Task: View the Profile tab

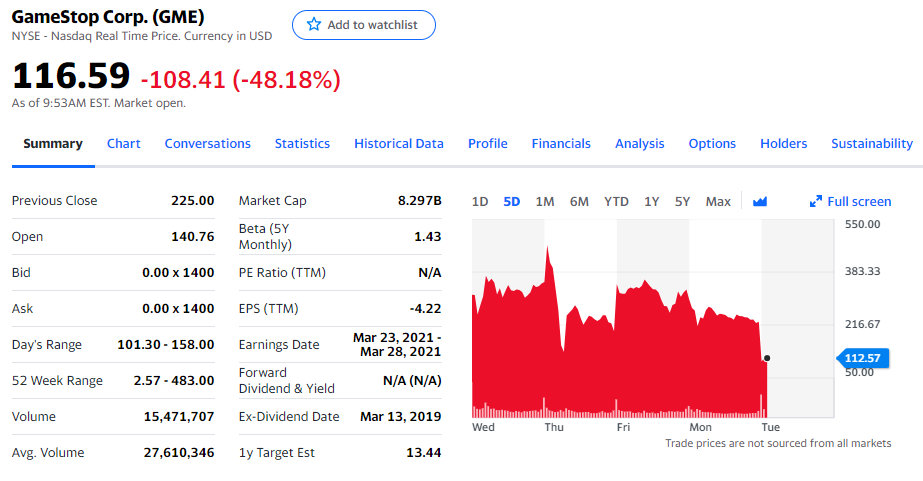Action: click(487, 144)
